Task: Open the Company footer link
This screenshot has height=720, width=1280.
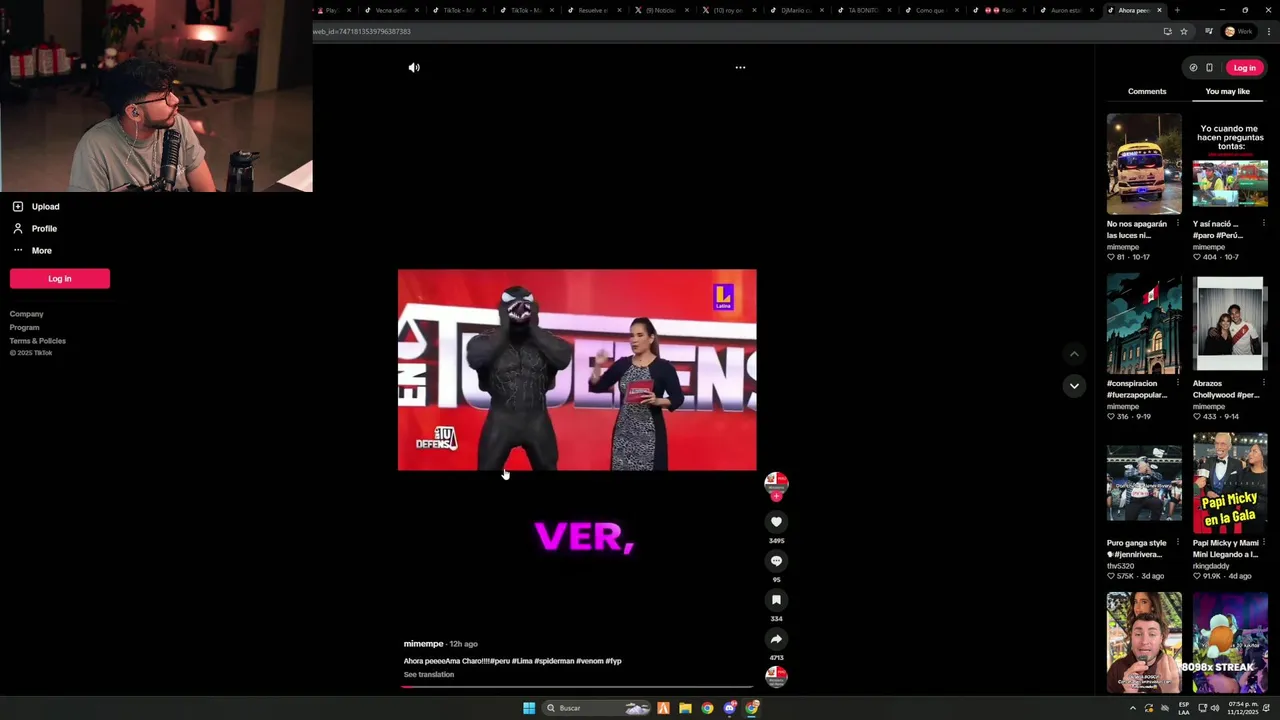Action: click(x=27, y=314)
